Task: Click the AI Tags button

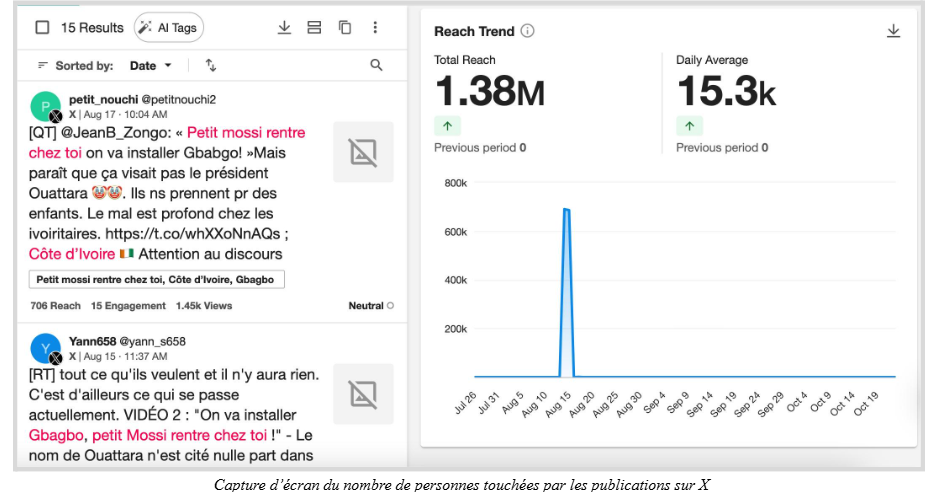Action: click(x=168, y=28)
